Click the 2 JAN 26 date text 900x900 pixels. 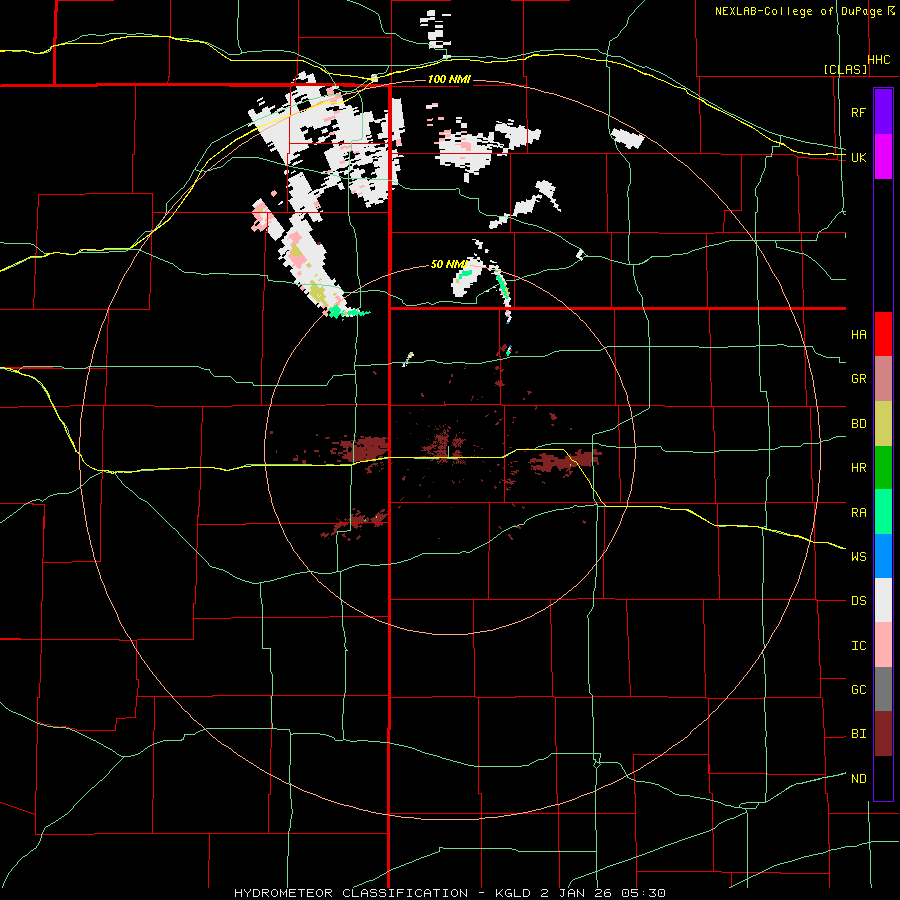[x=575, y=893]
